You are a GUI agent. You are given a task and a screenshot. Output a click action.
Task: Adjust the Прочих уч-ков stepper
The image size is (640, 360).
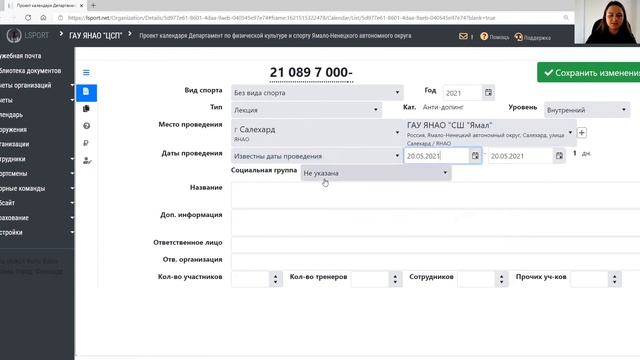click(x=615, y=279)
